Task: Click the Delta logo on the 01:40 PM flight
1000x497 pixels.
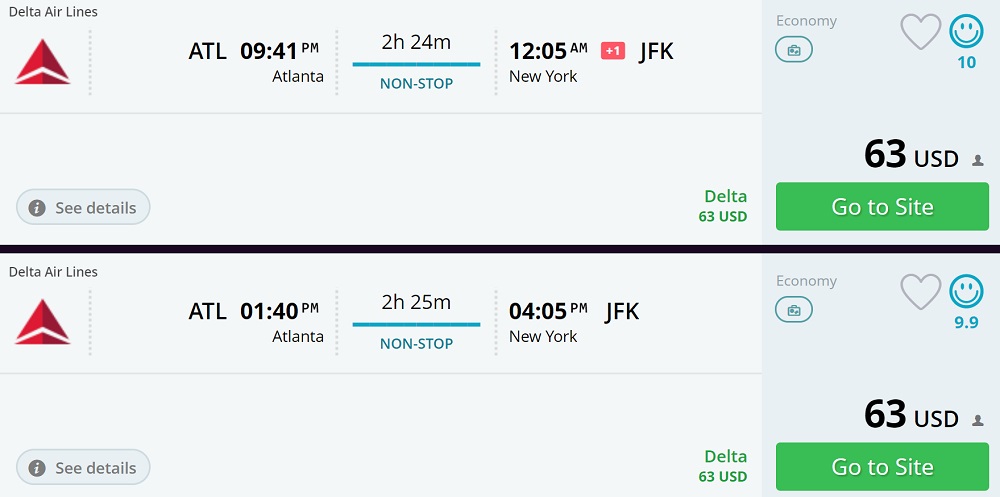Action: point(43,322)
